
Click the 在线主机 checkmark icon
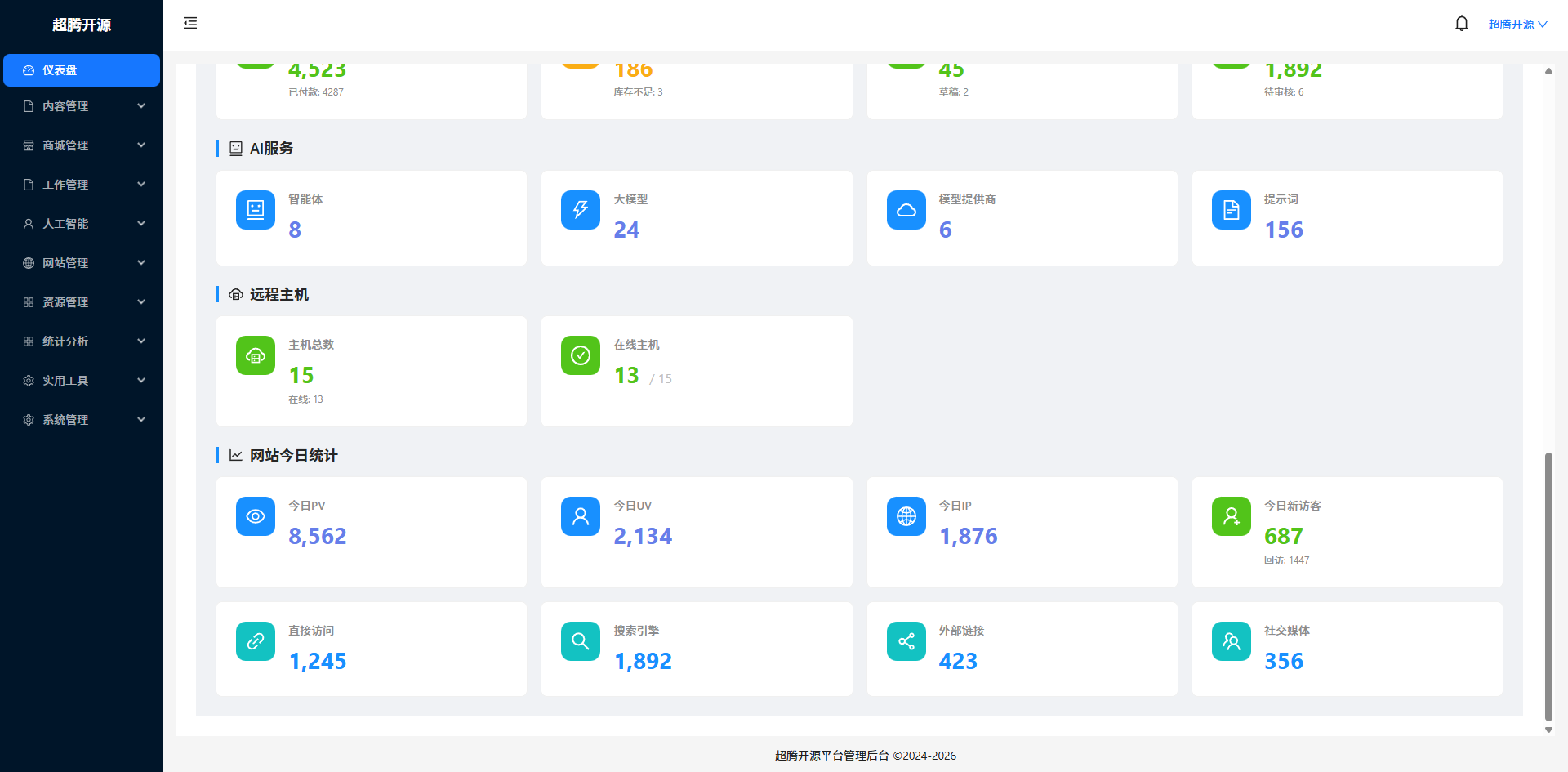581,355
